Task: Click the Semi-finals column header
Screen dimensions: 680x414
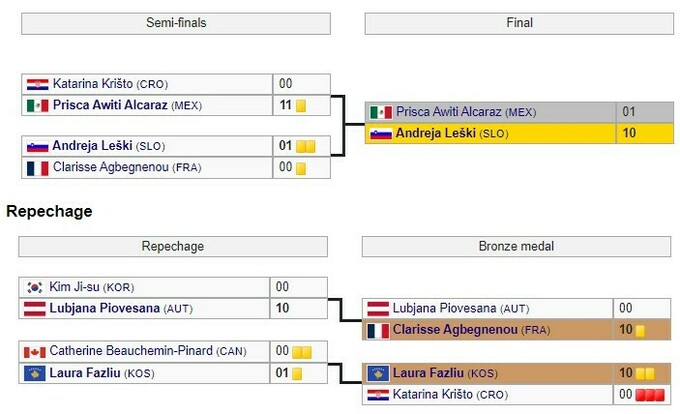Action: point(176,23)
